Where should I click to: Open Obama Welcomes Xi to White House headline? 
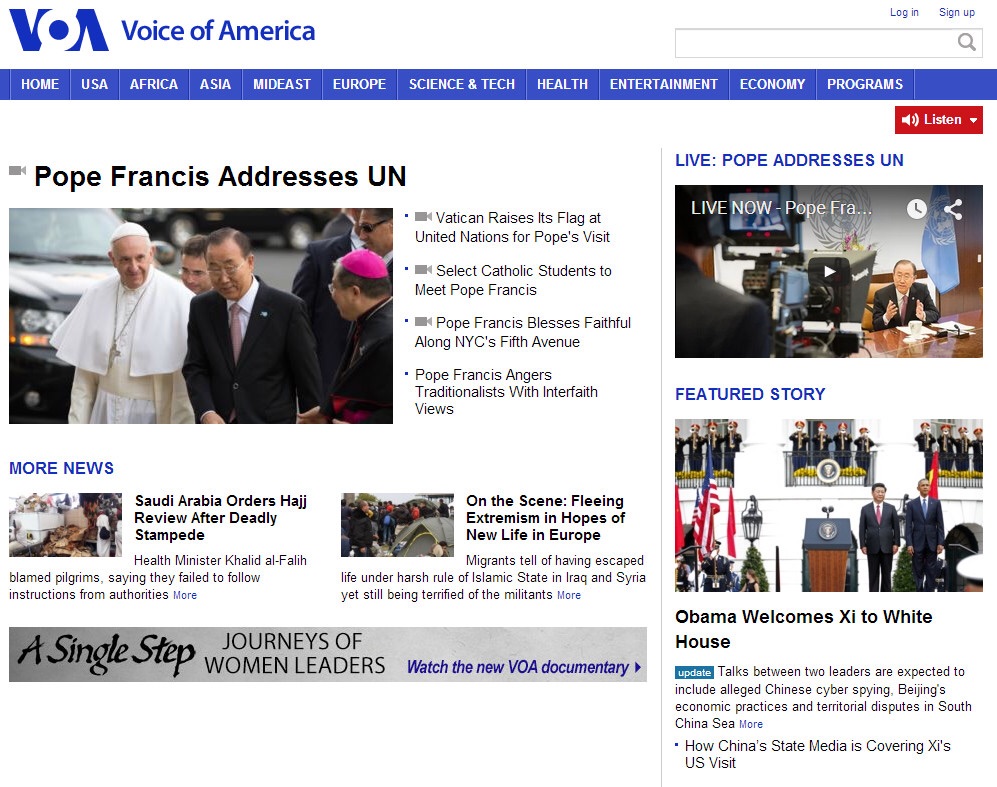click(x=804, y=629)
